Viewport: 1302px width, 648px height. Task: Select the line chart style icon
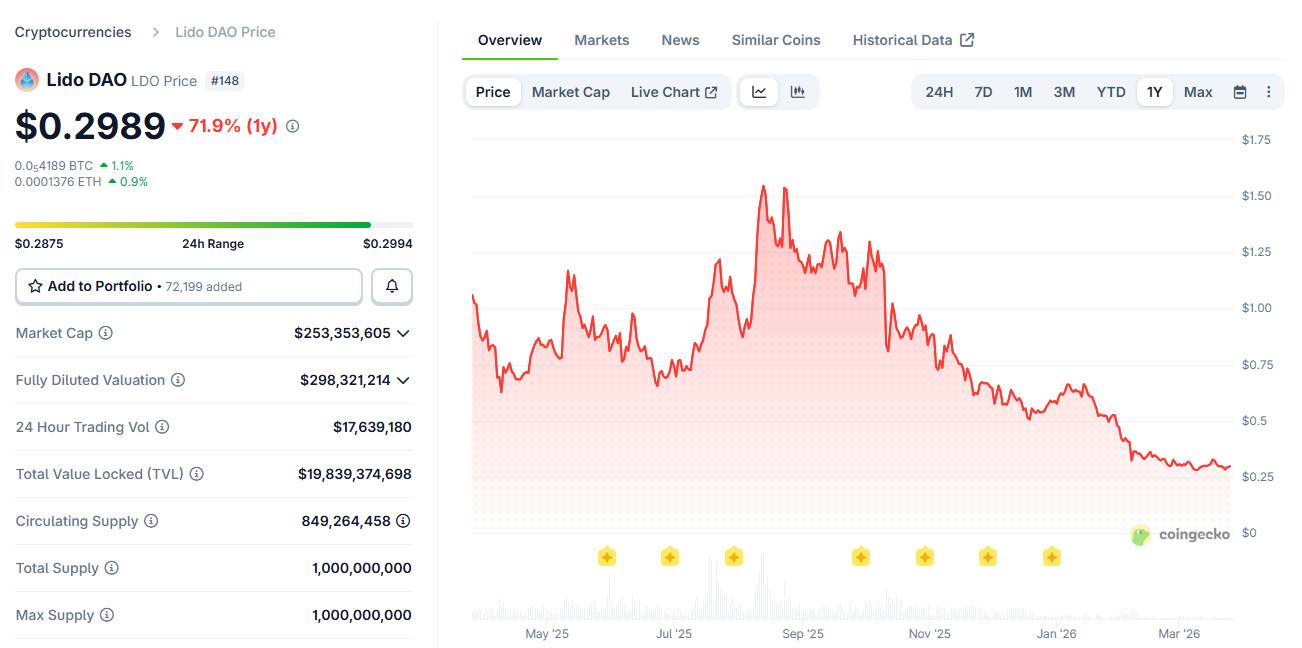759,90
